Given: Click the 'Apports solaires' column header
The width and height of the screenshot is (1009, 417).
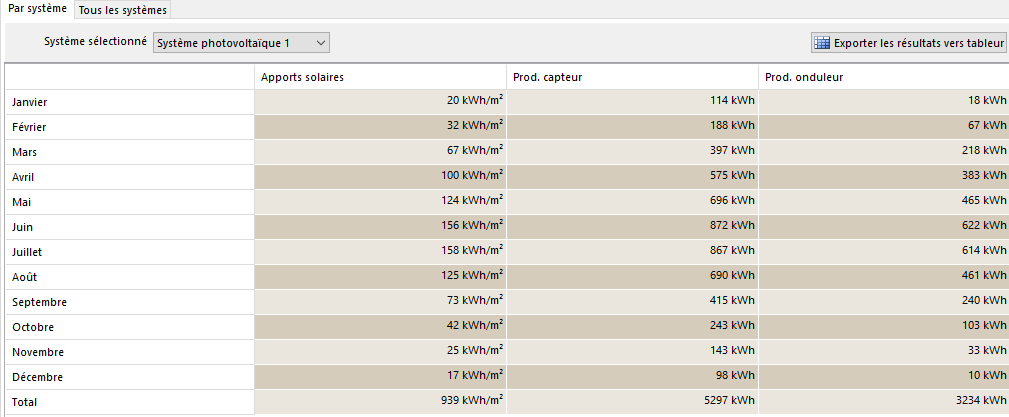Looking at the screenshot, I should [x=380, y=77].
